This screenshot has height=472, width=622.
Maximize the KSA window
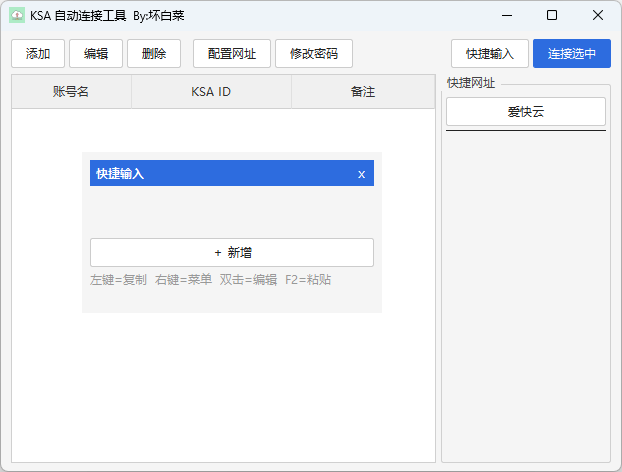(552, 15)
